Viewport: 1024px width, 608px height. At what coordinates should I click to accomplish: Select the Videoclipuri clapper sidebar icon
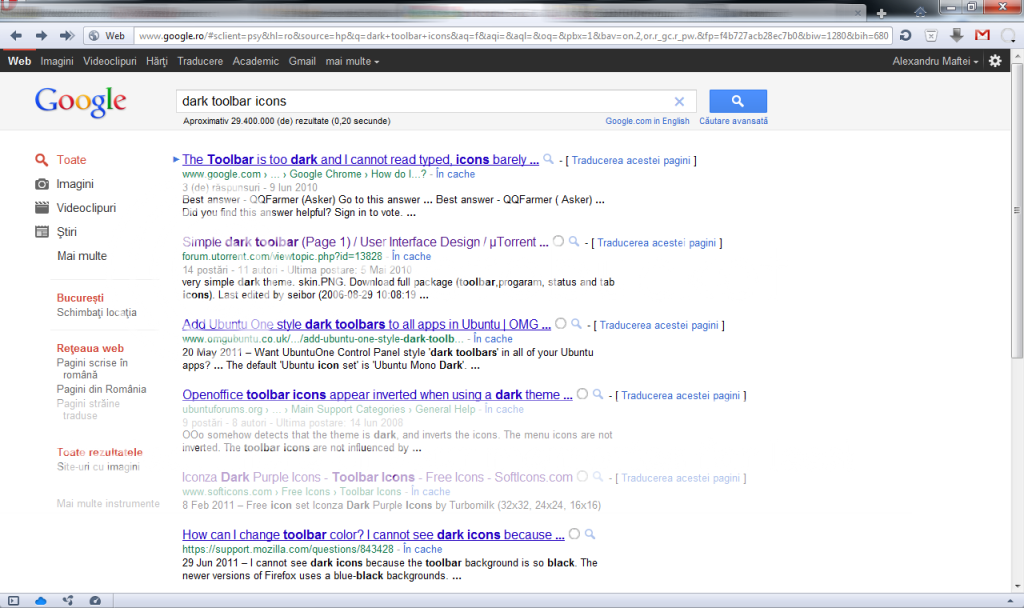[x=42, y=208]
